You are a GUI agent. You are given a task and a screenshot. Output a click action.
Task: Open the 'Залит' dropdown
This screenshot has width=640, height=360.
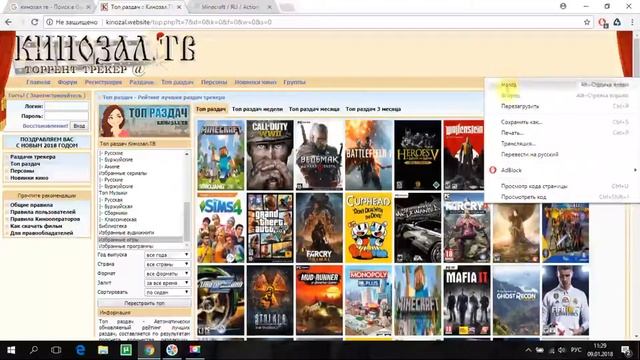click(x=167, y=283)
